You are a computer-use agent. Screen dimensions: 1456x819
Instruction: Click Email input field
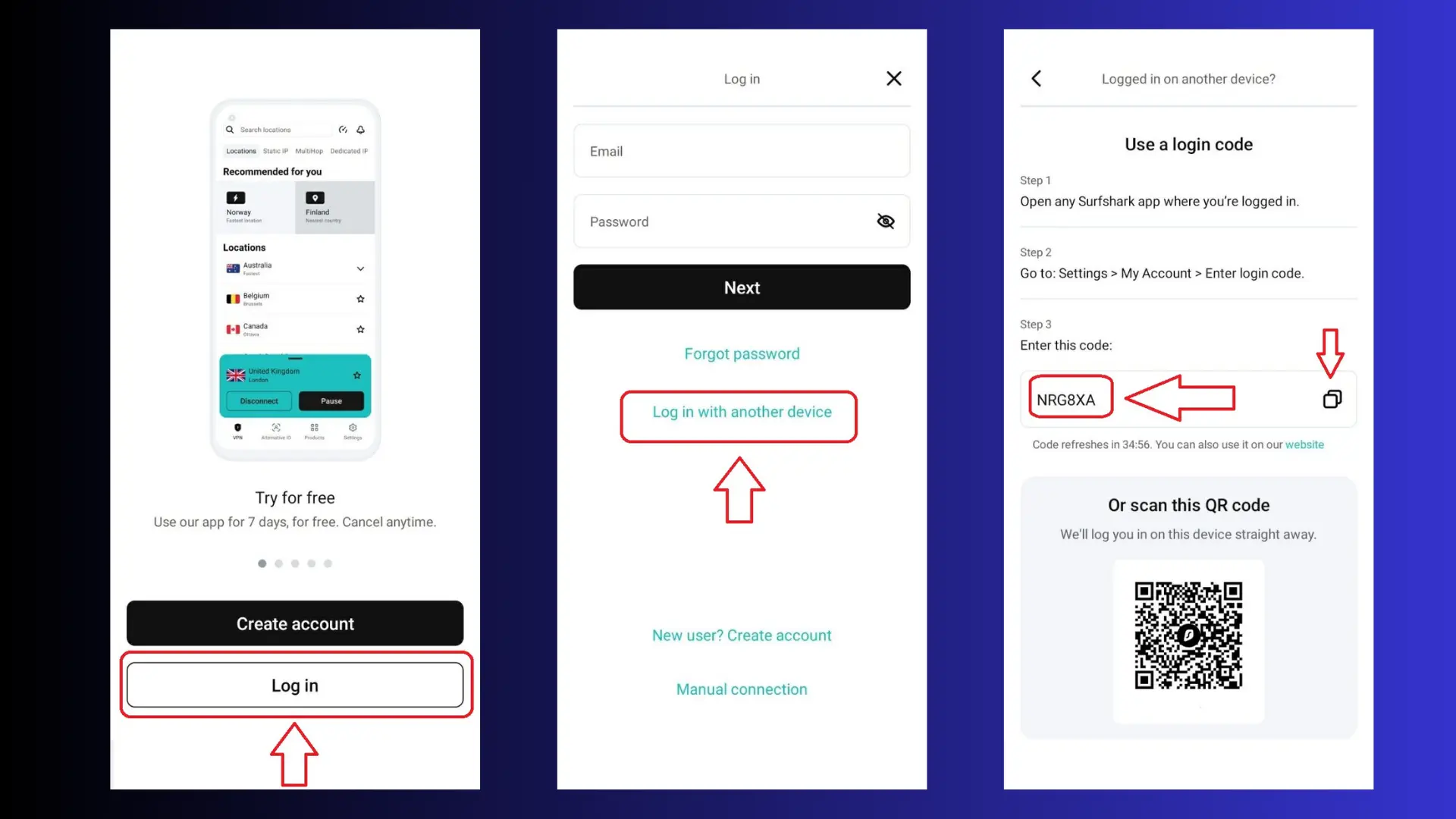click(x=741, y=151)
